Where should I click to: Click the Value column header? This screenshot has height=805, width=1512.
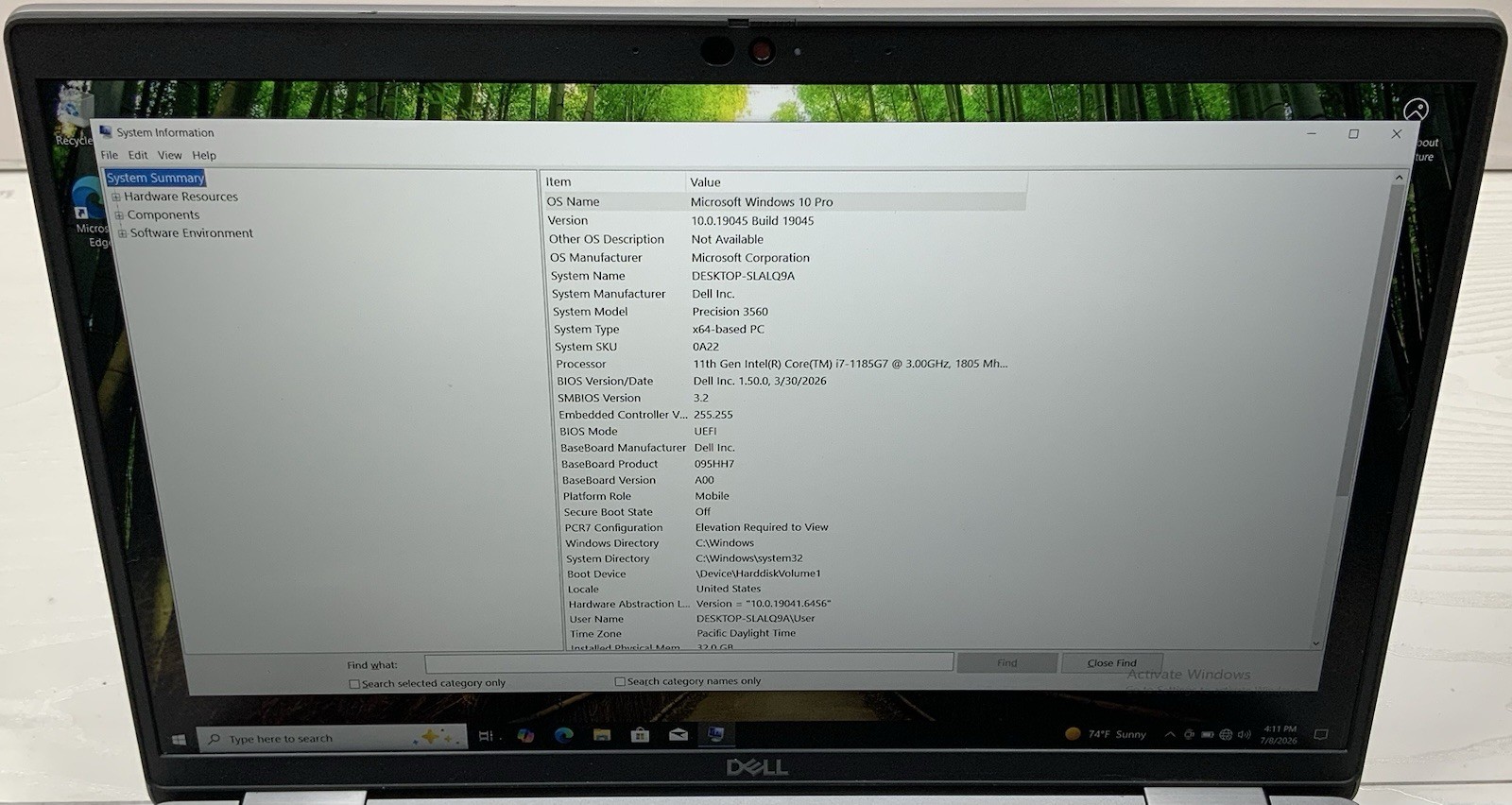click(856, 181)
